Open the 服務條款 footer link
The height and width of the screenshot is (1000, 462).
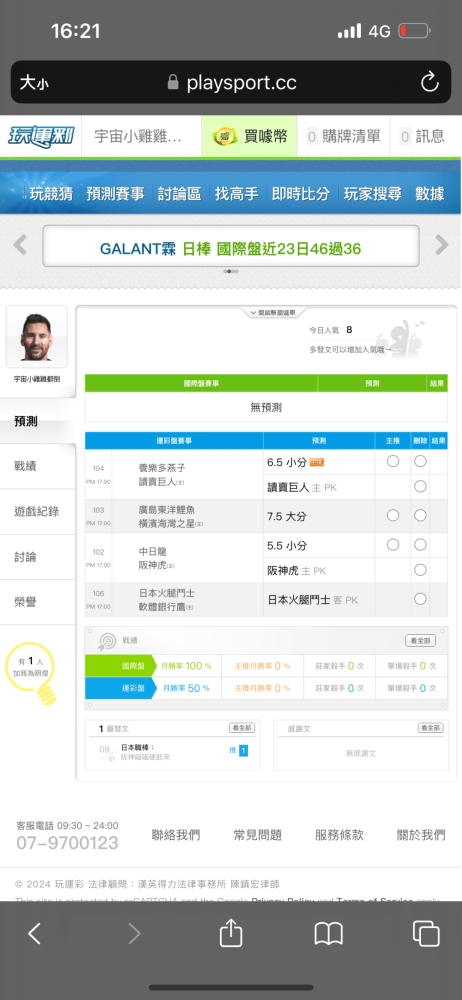pos(339,835)
